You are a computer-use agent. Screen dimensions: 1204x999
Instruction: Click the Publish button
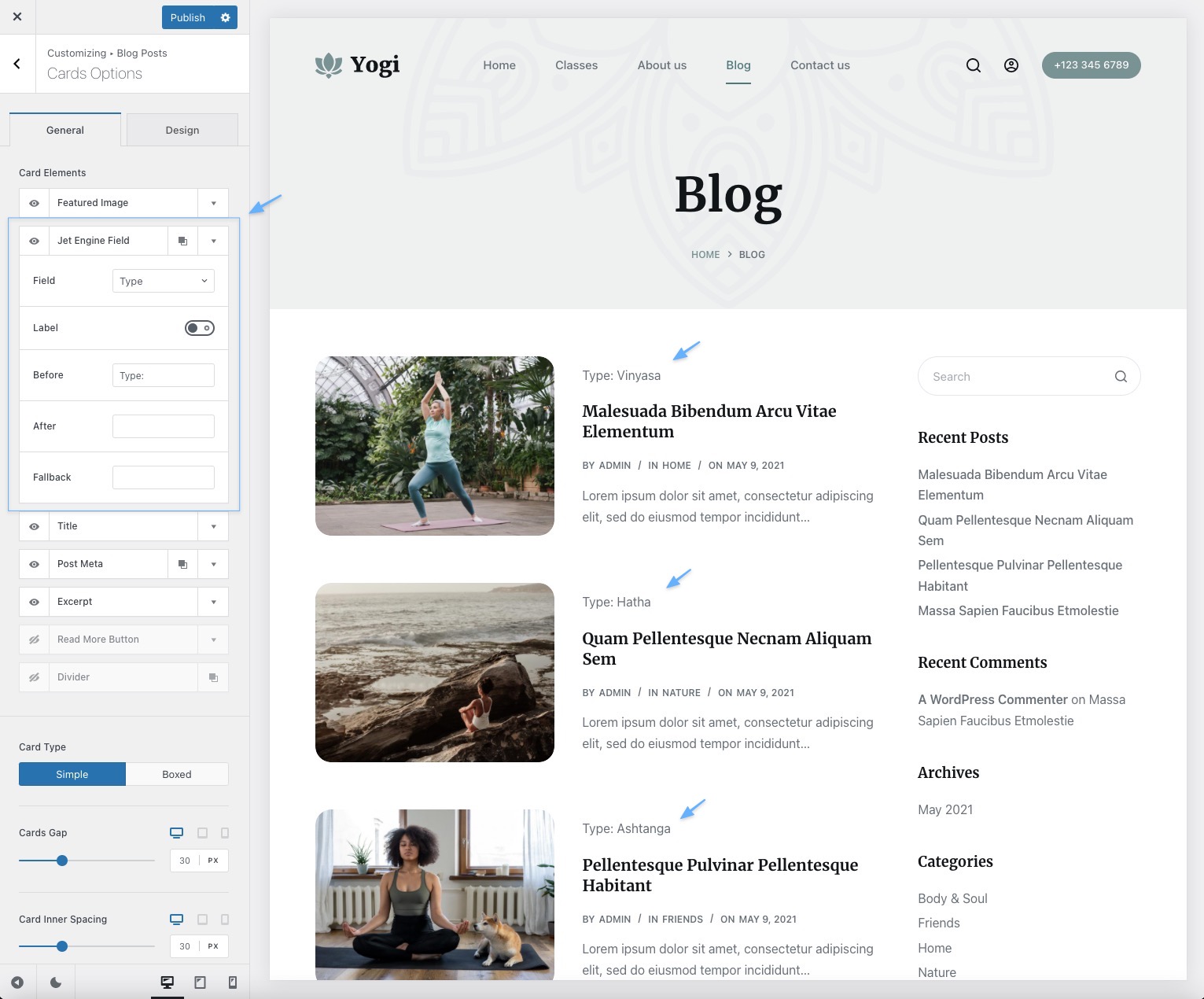click(187, 17)
